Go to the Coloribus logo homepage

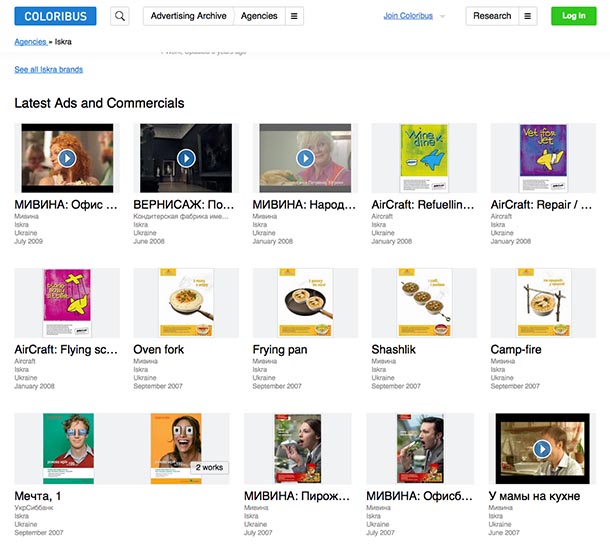click(55, 16)
